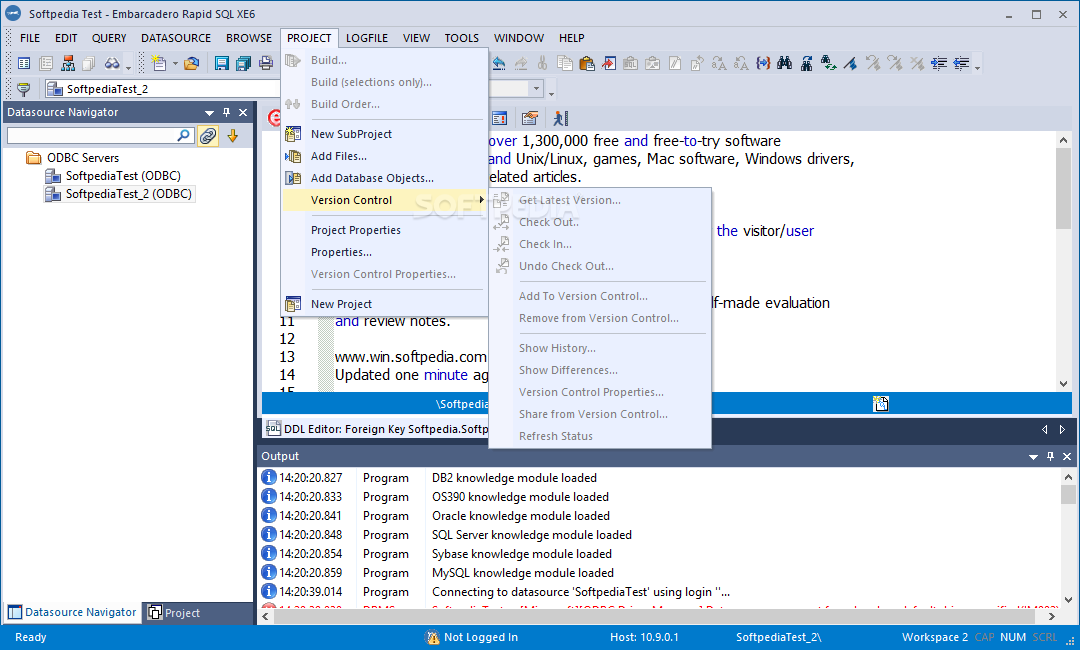The height and width of the screenshot is (650, 1080).
Task: Switch to the Datasource Navigator tab
Action: pos(72,612)
